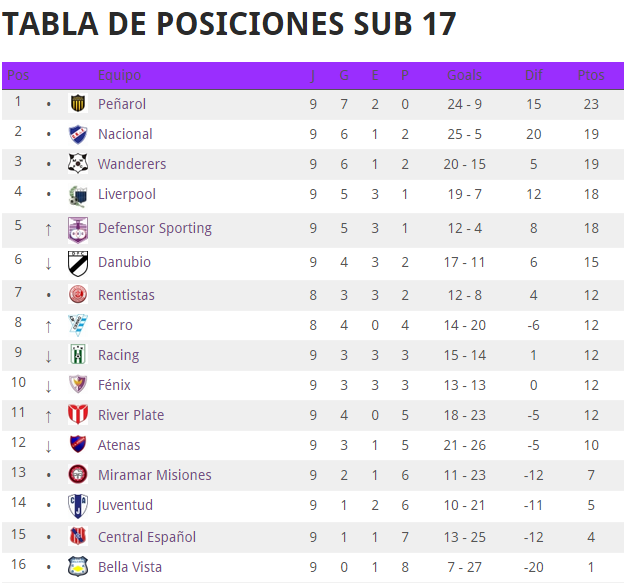
Task: Select the River Plate red-striped crest
Action: coord(78,415)
